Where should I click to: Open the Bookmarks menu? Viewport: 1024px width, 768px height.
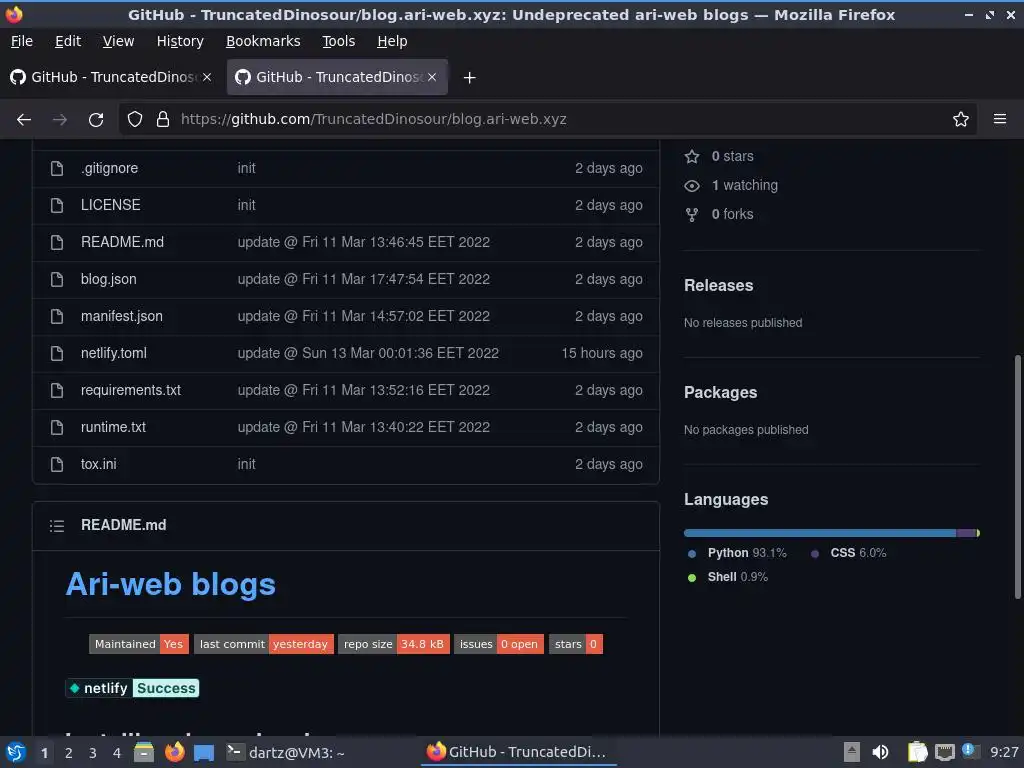click(263, 41)
